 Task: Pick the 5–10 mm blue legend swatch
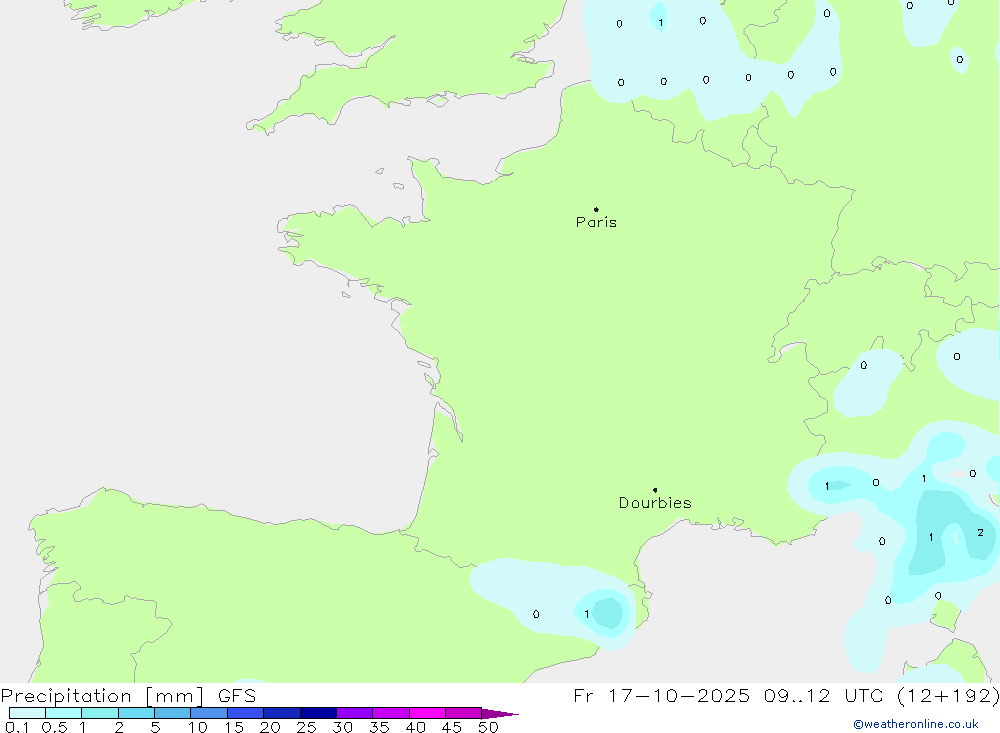172,713
